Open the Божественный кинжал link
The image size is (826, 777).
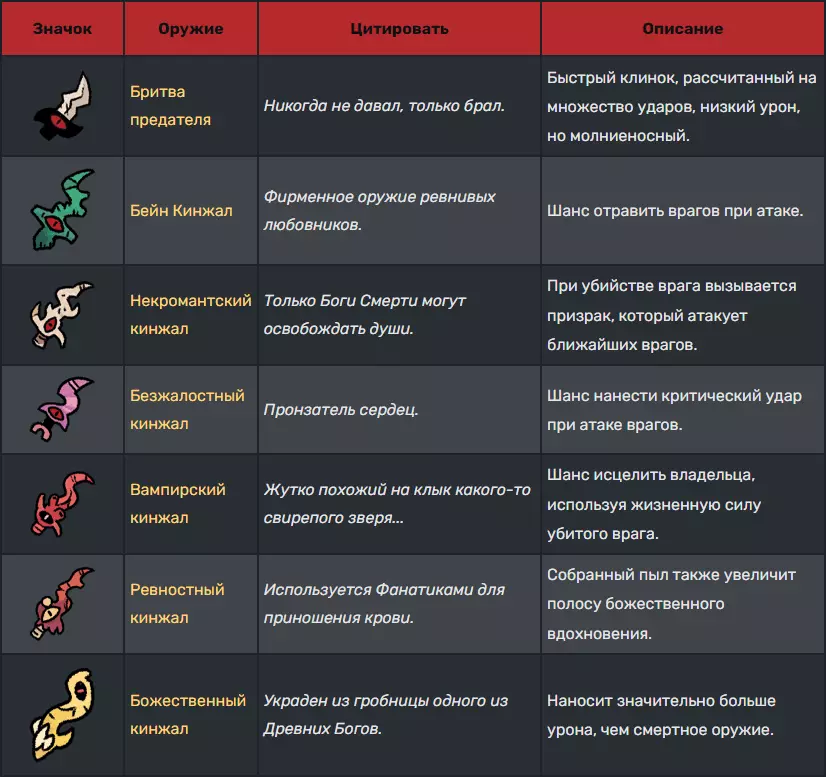(x=188, y=714)
